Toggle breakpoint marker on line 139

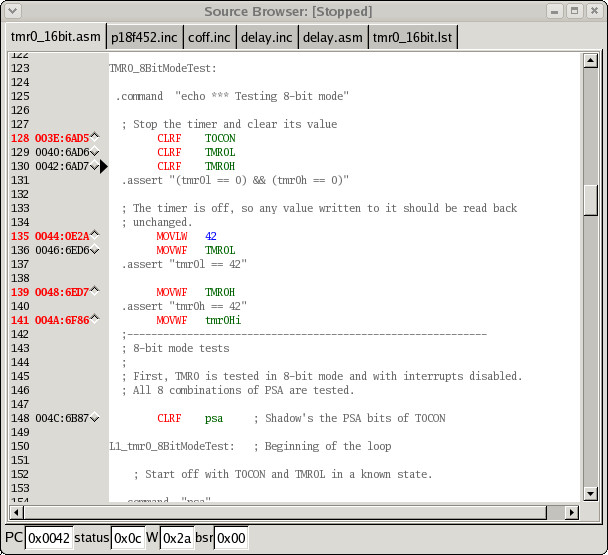pyautogui.click(x=95, y=290)
